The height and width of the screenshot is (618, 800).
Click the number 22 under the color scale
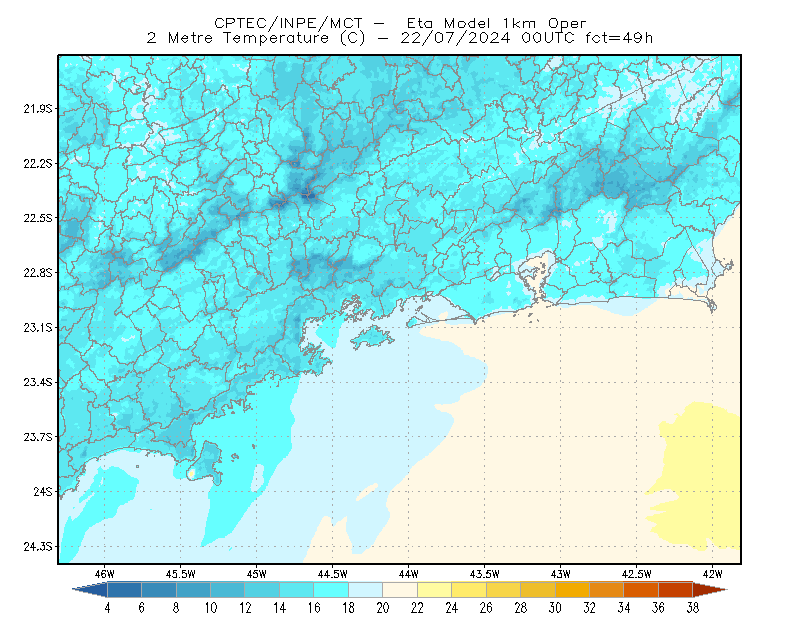pos(417,608)
